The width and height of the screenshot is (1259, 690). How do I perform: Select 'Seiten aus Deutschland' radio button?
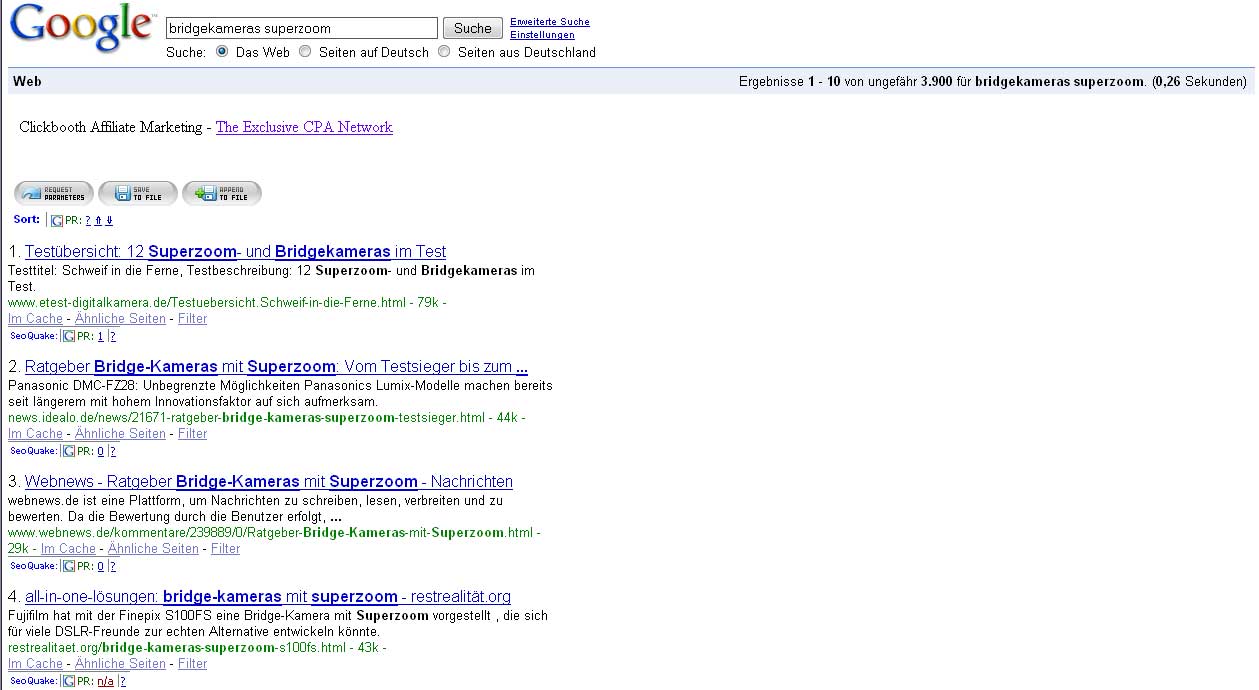click(x=444, y=51)
